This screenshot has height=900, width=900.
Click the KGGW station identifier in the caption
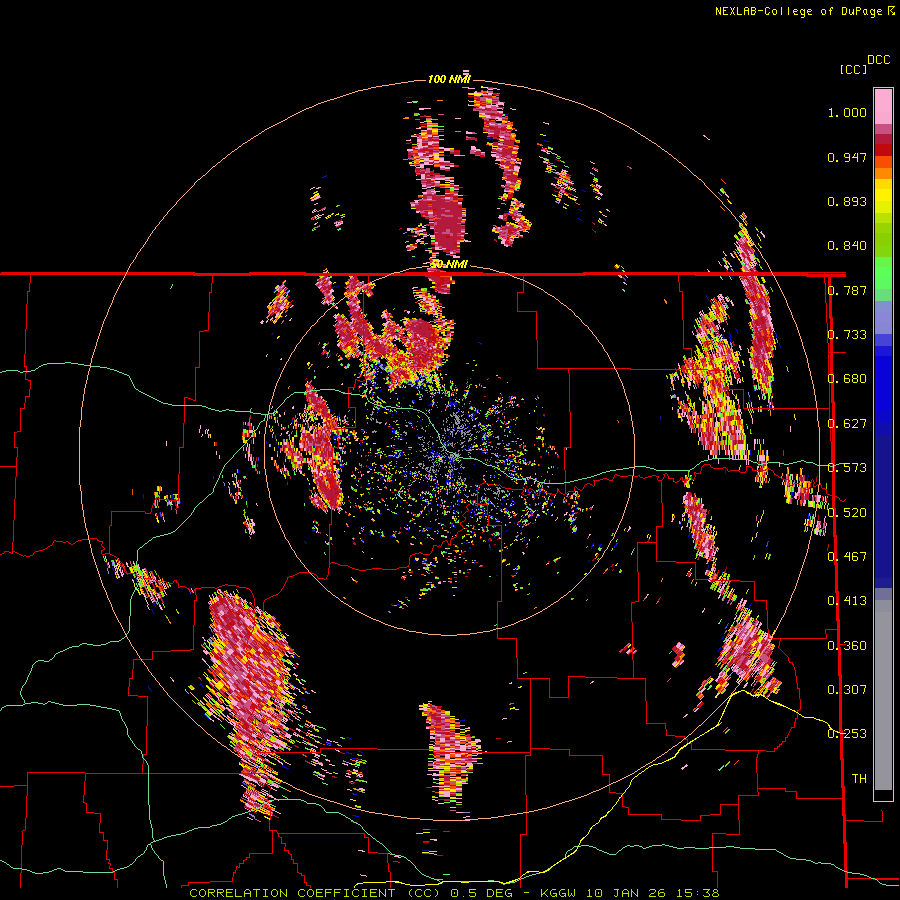(560, 893)
